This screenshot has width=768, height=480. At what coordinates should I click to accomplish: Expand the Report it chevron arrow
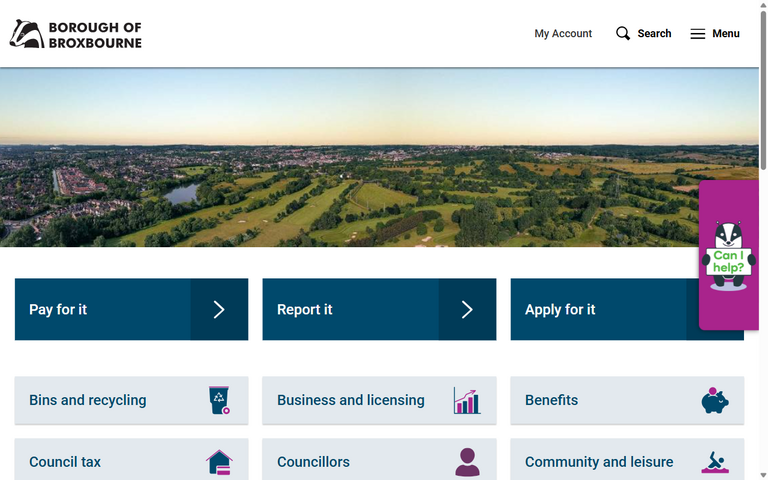pyautogui.click(x=467, y=310)
